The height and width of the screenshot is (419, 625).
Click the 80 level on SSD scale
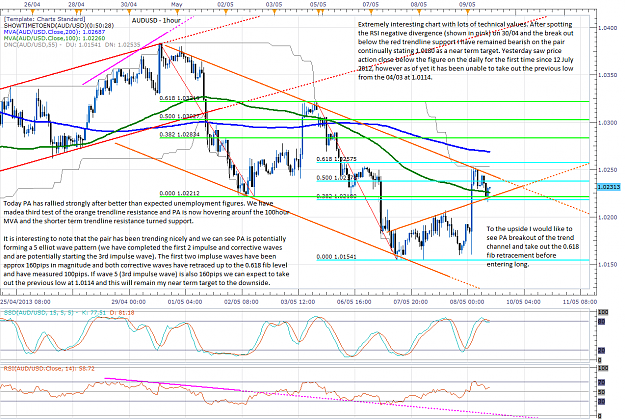602,321
